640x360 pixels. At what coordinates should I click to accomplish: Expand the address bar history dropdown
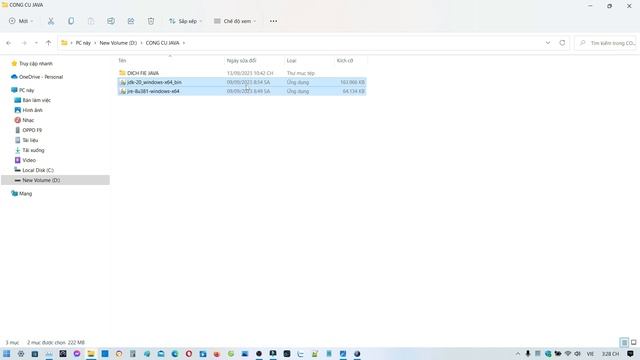click(x=548, y=43)
